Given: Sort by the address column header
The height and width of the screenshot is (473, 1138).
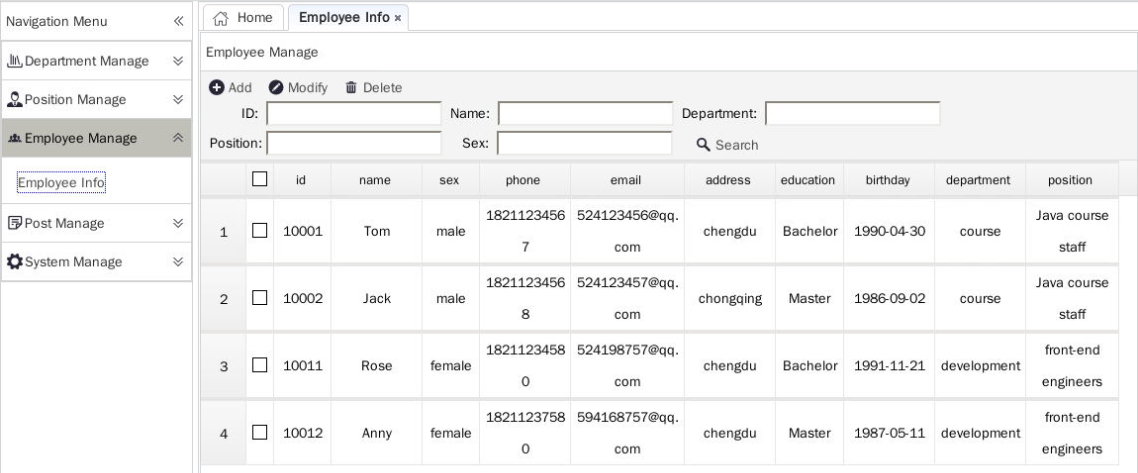Looking at the screenshot, I should pyautogui.click(x=729, y=180).
